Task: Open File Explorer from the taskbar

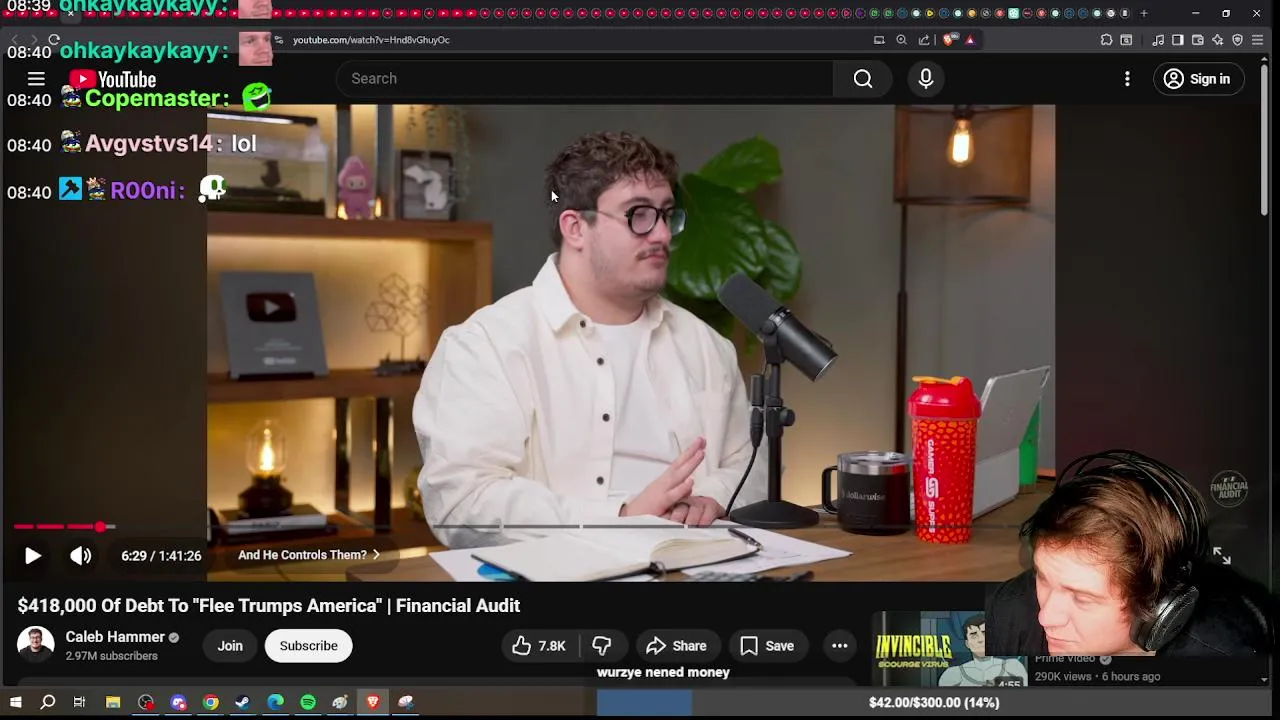Action: (113, 703)
